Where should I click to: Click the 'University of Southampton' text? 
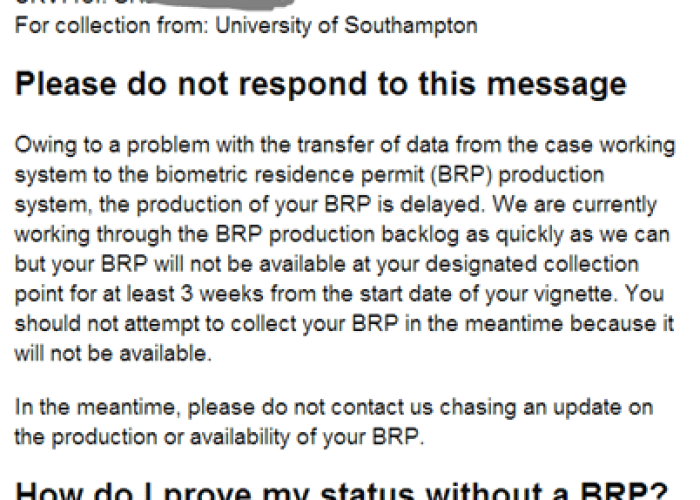point(346,25)
